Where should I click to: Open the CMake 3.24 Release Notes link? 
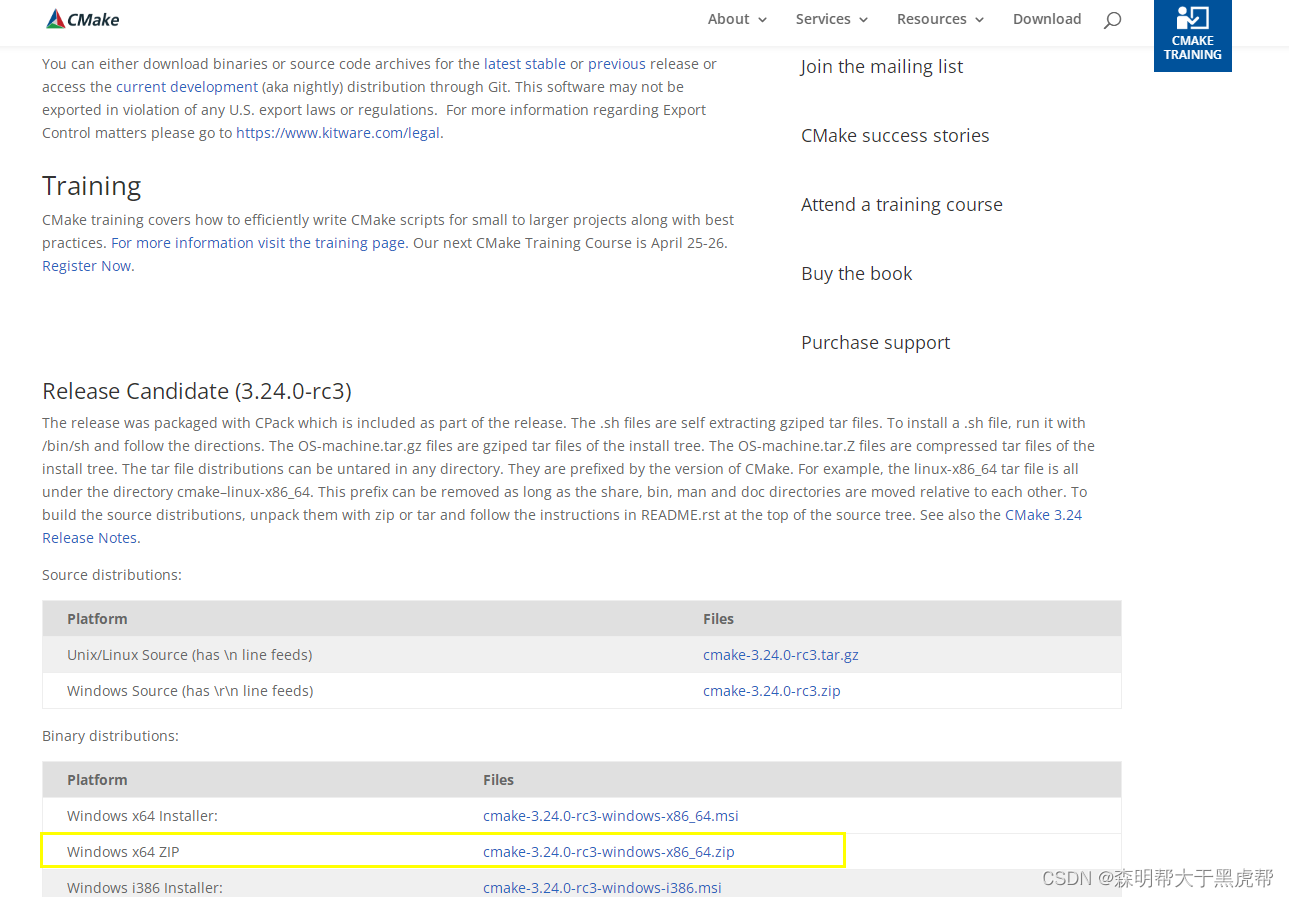click(1043, 515)
